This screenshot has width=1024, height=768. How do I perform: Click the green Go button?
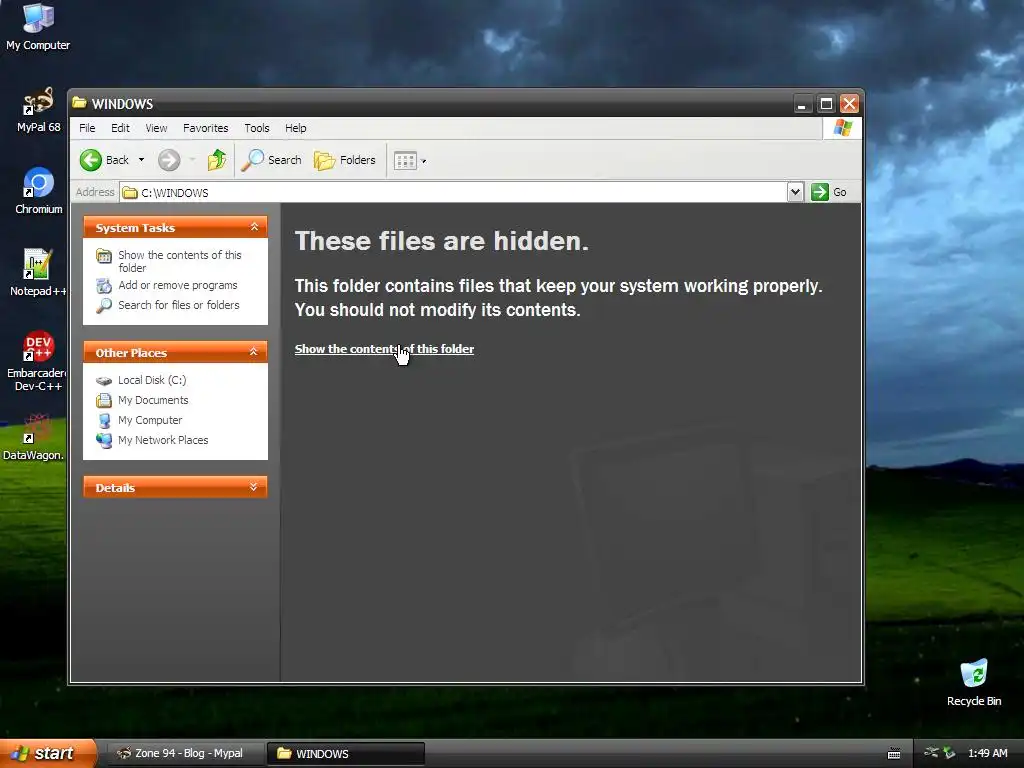point(829,192)
